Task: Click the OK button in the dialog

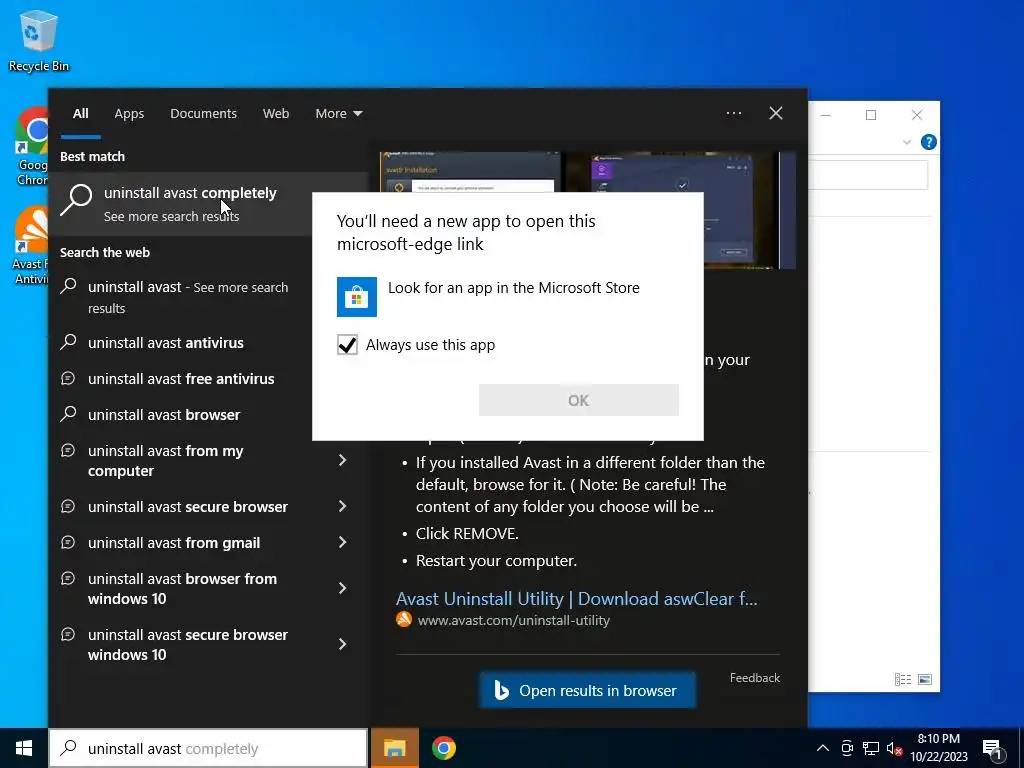Action: 579,400
